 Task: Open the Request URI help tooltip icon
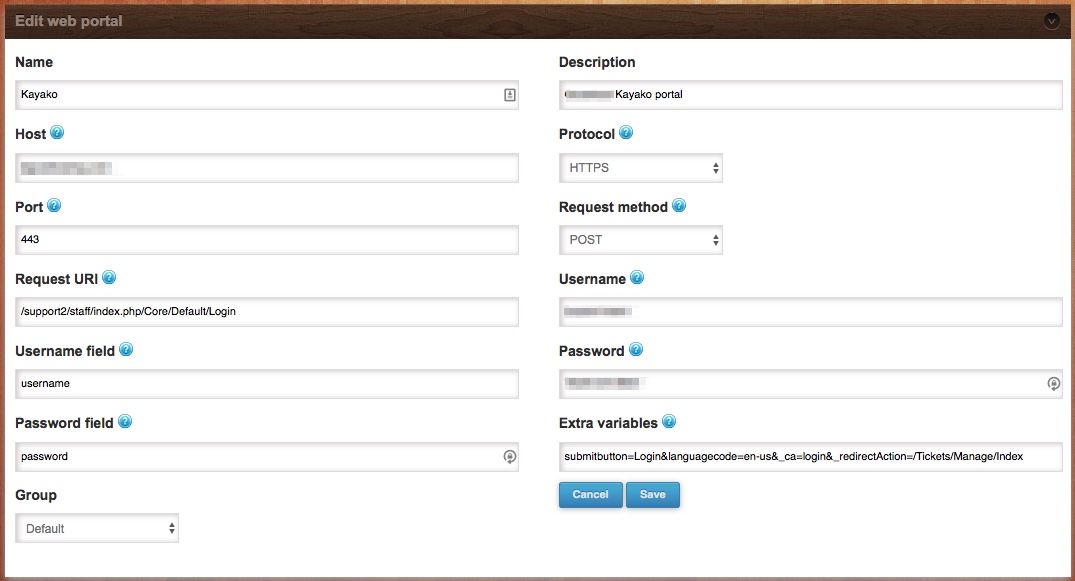click(x=109, y=277)
